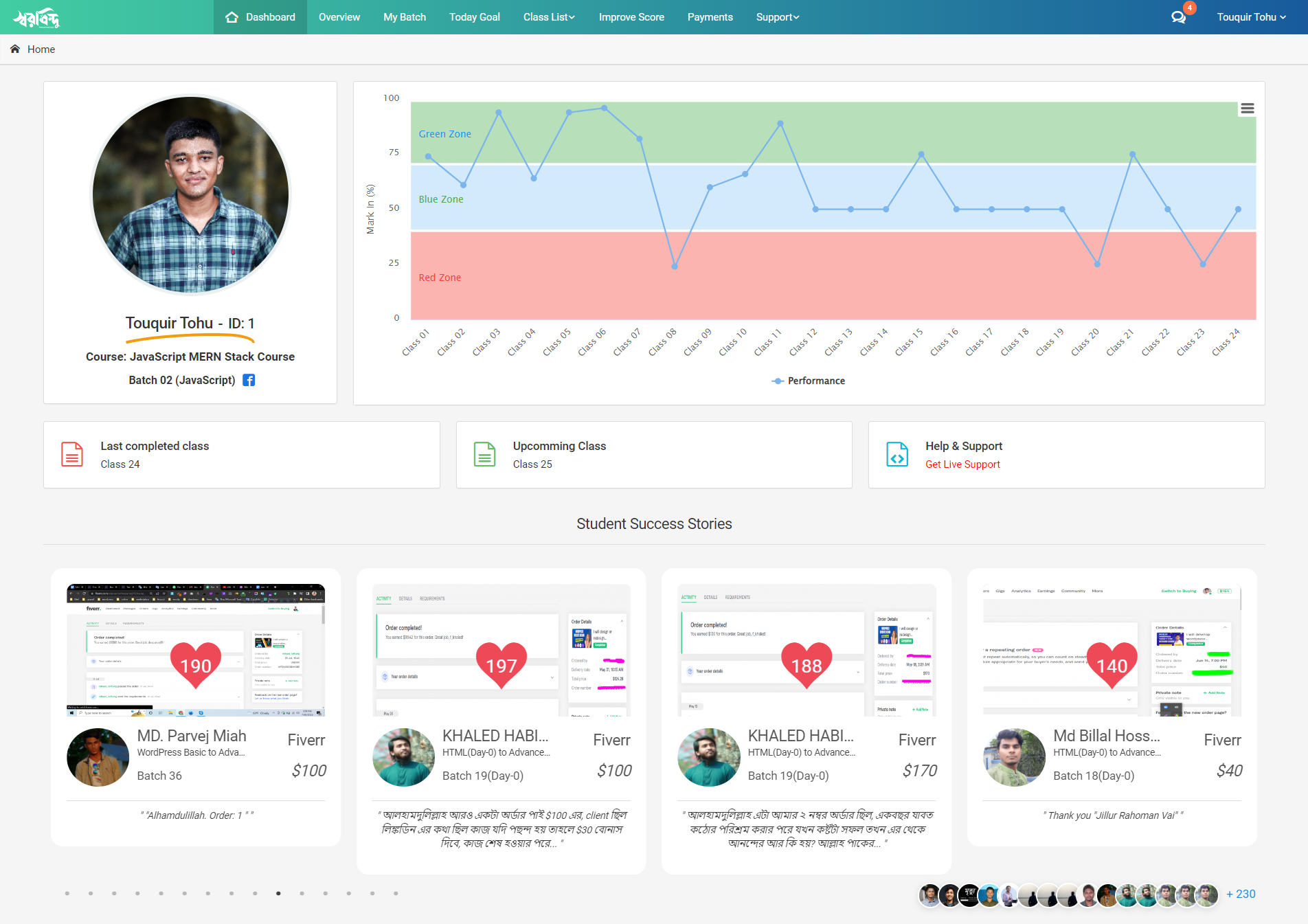The image size is (1308, 924).
Task: Click Help & Support code file icon
Action: coord(897,454)
